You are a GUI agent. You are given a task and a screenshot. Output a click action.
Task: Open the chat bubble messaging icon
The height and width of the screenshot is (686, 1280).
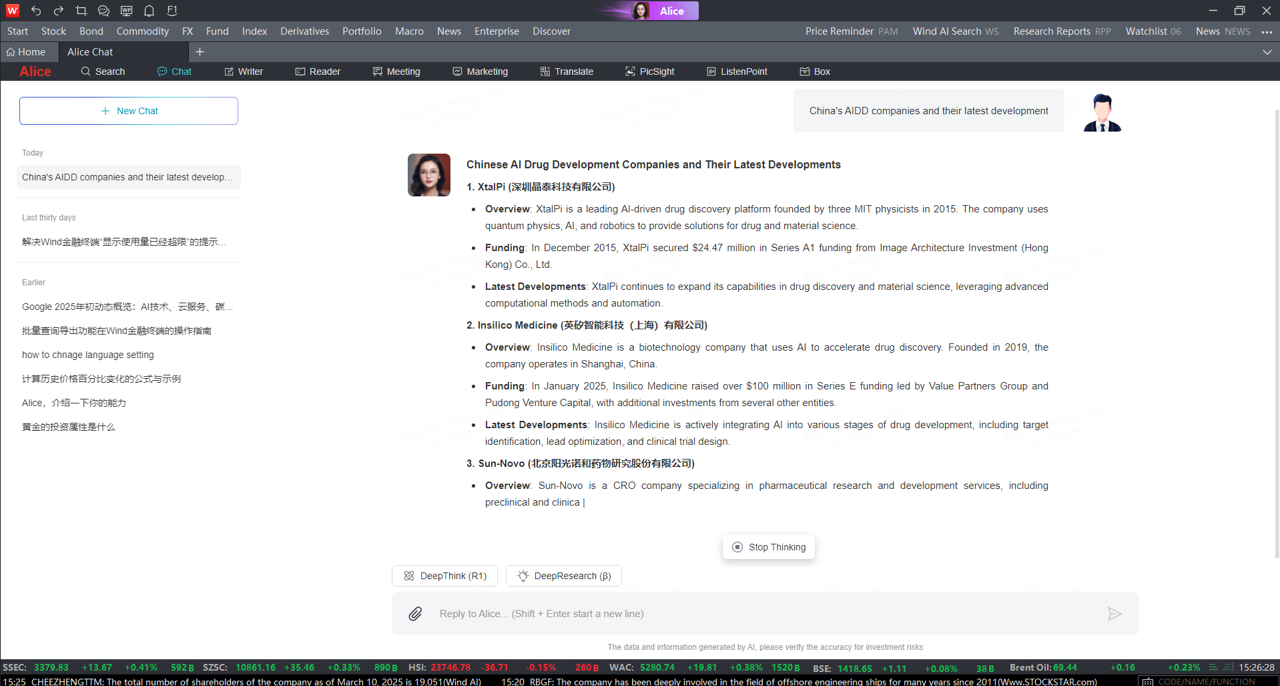pyautogui.click(x=103, y=10)
